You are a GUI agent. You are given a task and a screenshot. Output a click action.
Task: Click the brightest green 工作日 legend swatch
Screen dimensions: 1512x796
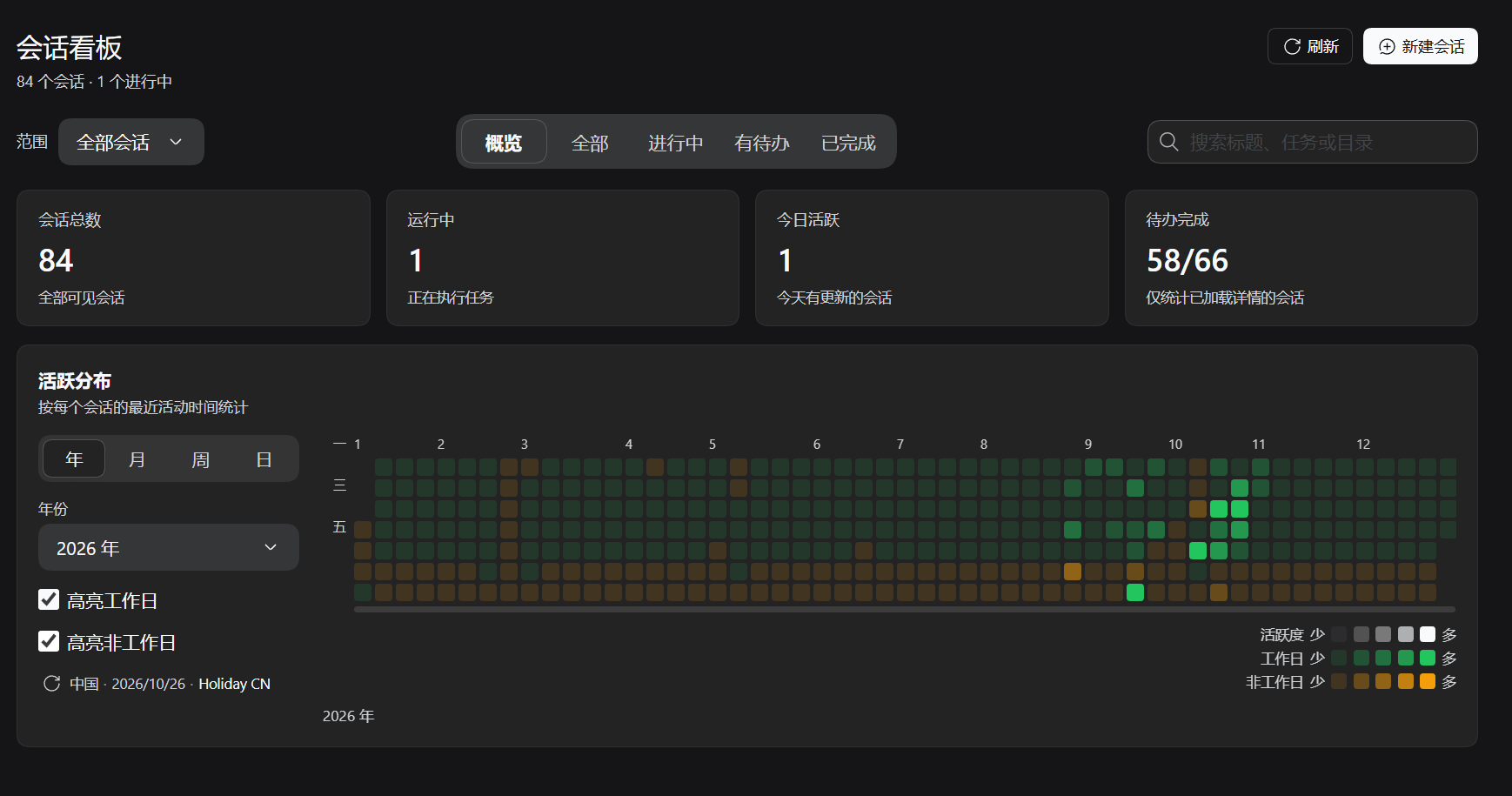[1428, 658]
